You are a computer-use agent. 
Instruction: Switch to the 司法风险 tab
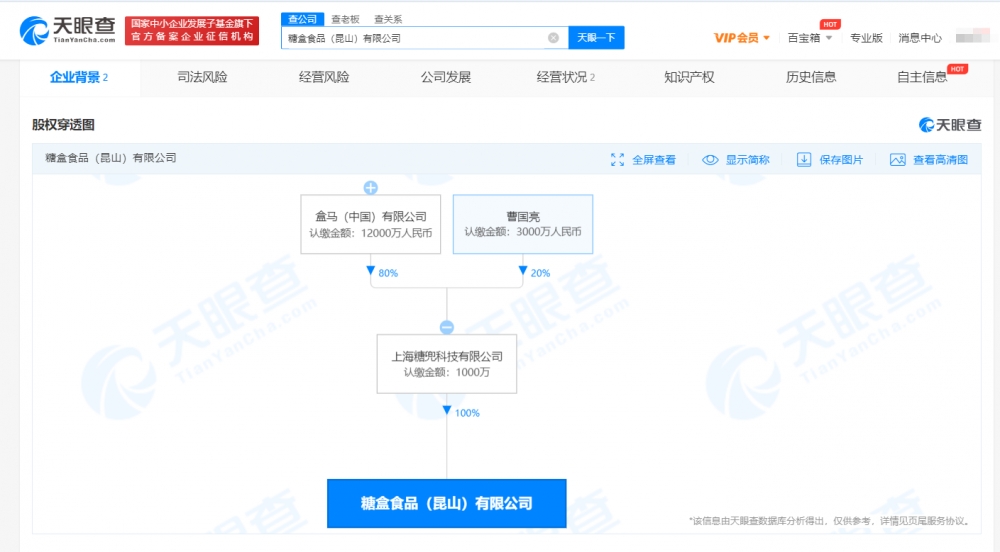[x=202, y=77]
